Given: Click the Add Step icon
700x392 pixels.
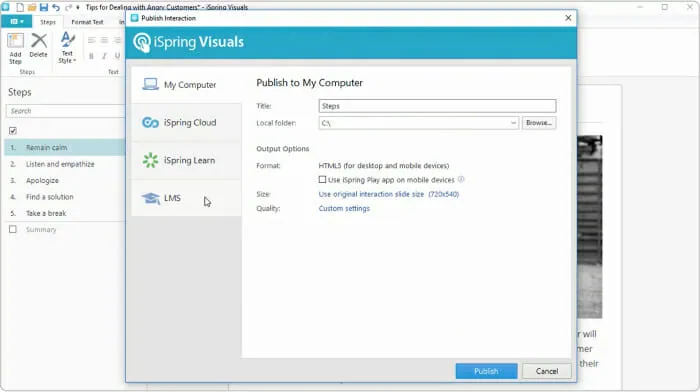Looking at the screenshot, I should (x=15, y=48).
